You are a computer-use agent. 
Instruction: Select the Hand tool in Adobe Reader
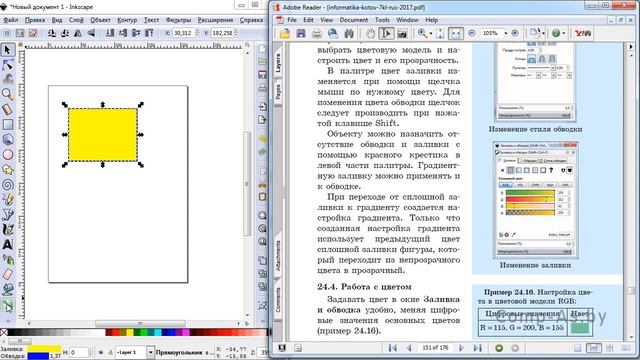click(370, 33)
